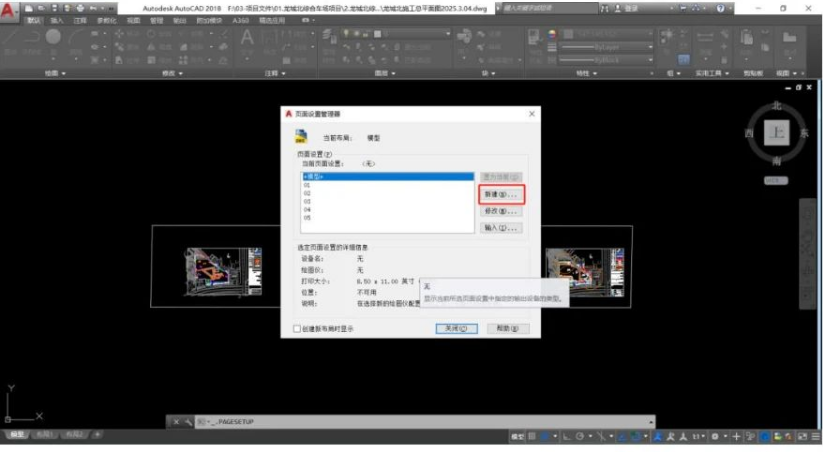Screen dimensions: 823x452
Task: Click the 新建 button in page setup dialog
Action: click(501, 194)
